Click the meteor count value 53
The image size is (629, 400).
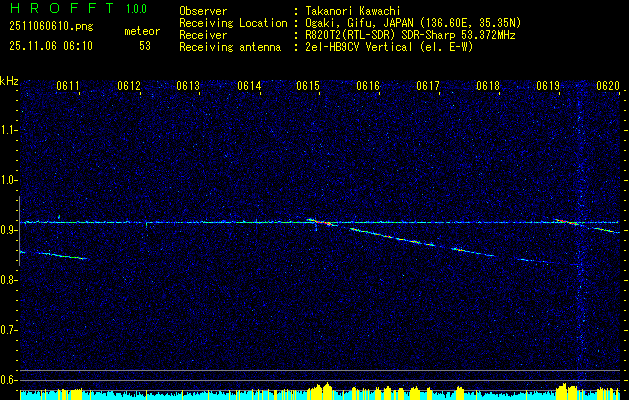pyautogui.click(x=145, y=46)
